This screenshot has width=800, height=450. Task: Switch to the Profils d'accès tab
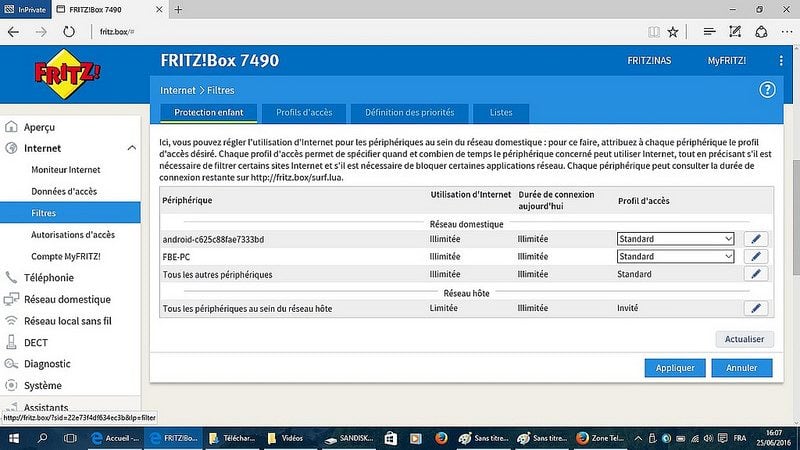coord(304,113)
